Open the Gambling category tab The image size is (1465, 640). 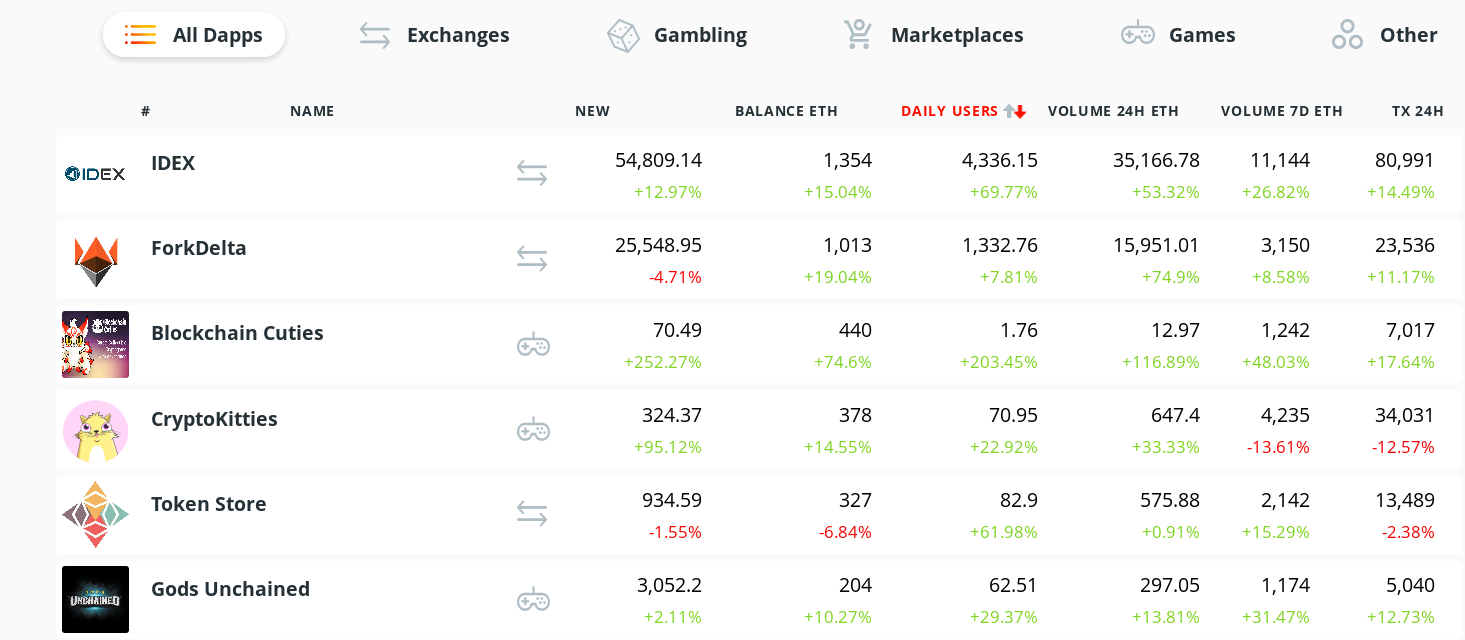click(677, 35)
